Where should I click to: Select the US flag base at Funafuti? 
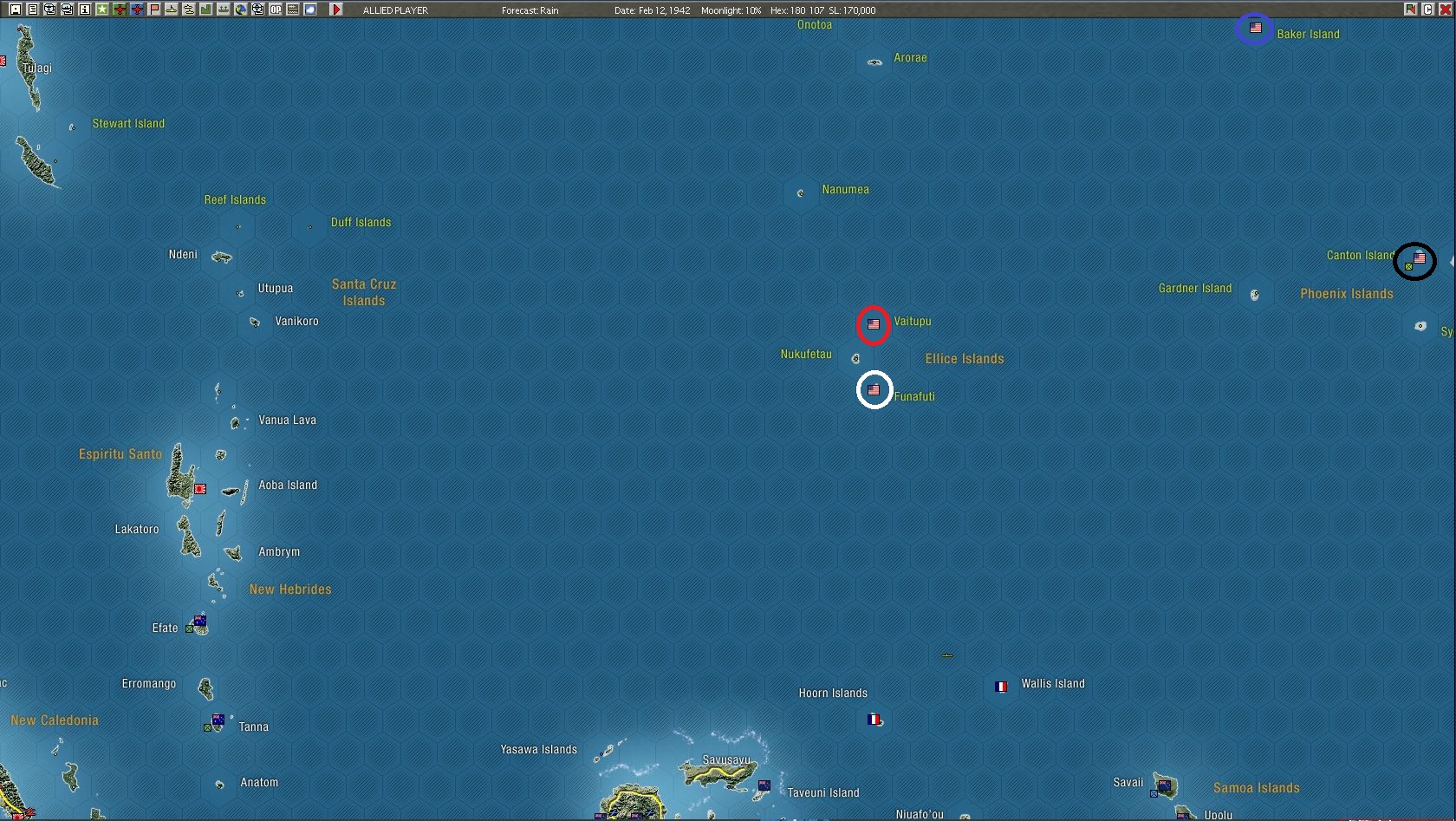(874, 390)
